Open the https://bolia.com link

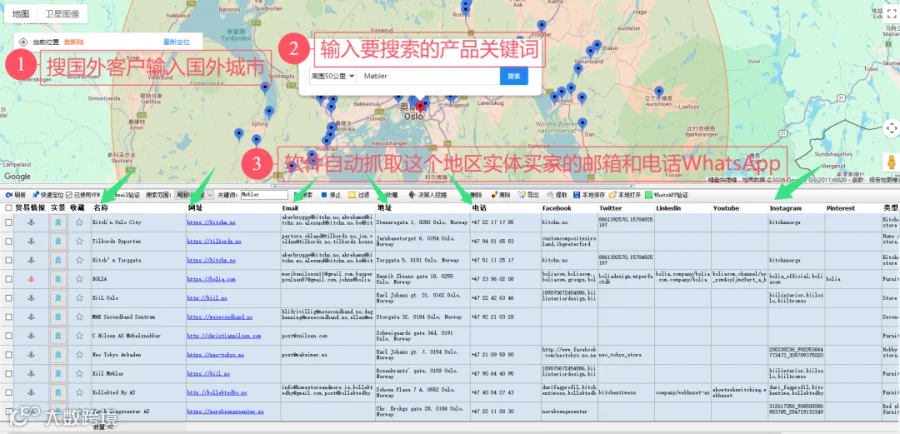pos(211,279)
